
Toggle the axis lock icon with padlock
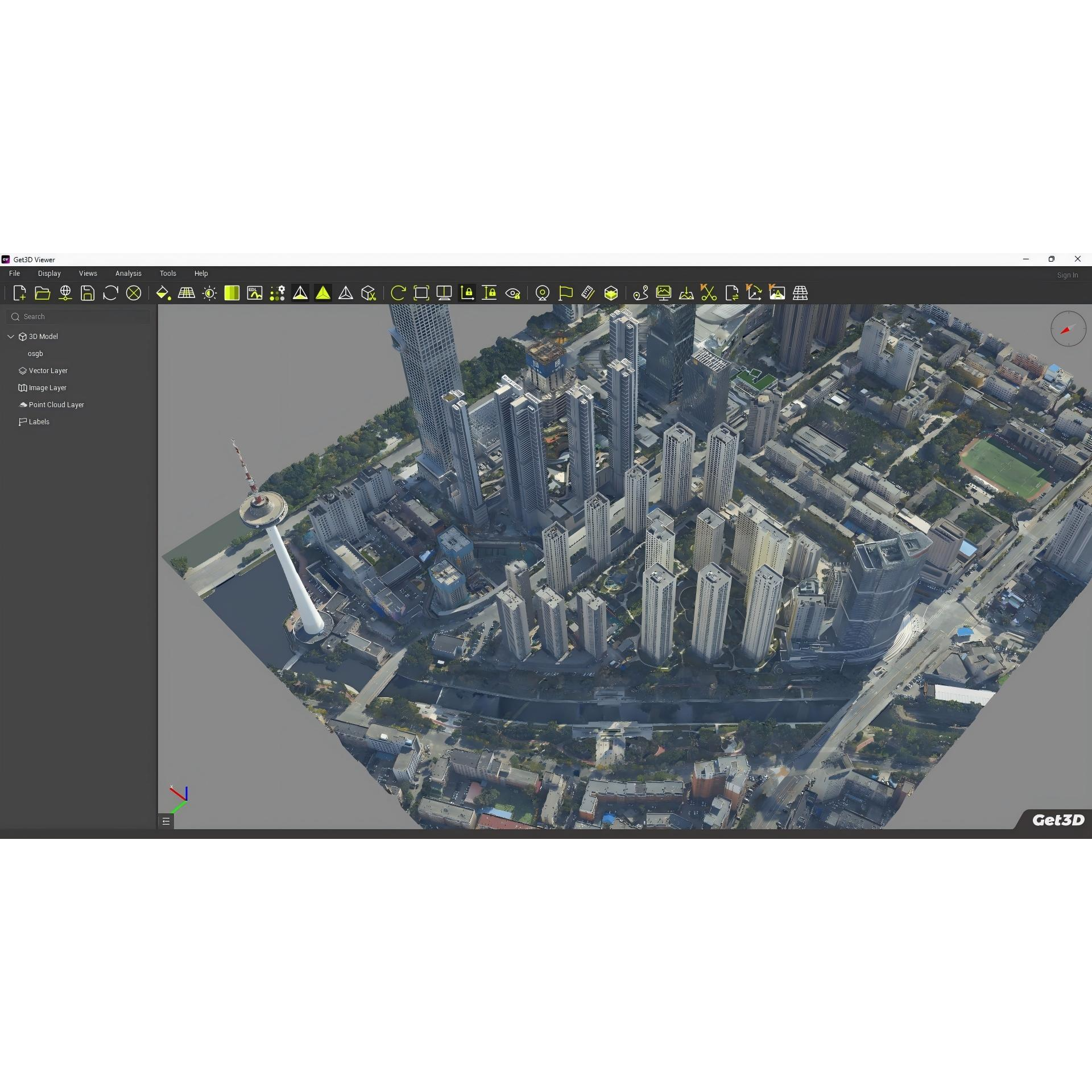[x=467, y=293]
